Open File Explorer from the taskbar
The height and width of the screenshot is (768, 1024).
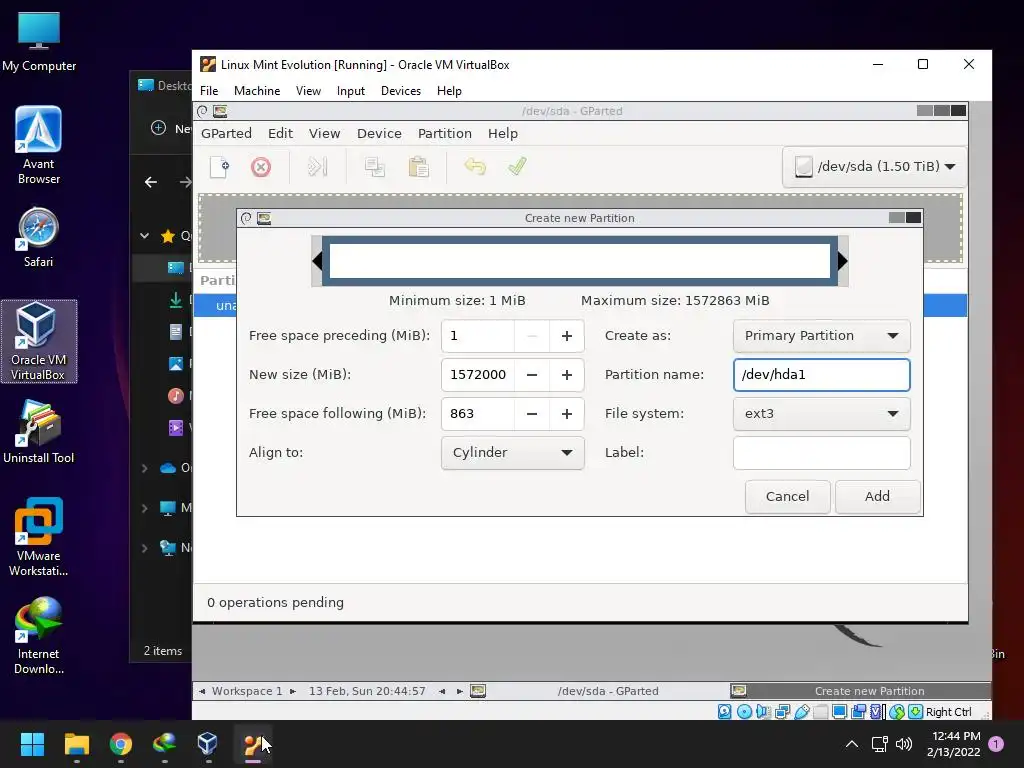tap(76, 744)
